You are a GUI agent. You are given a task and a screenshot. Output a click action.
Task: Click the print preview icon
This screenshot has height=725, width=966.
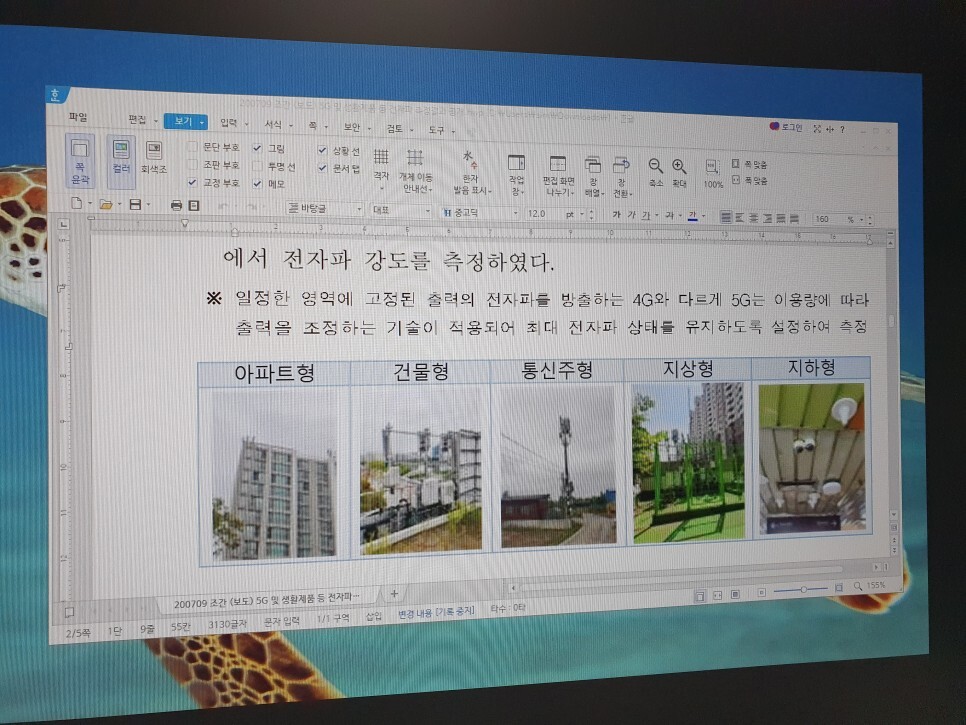click(193, 205)
